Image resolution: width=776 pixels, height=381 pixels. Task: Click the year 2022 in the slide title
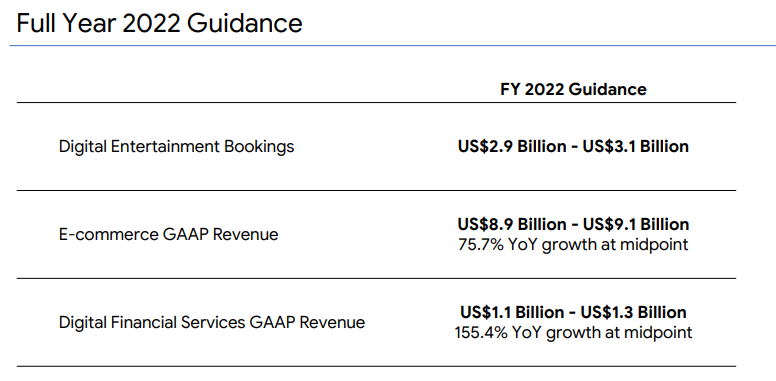[151, 24]
